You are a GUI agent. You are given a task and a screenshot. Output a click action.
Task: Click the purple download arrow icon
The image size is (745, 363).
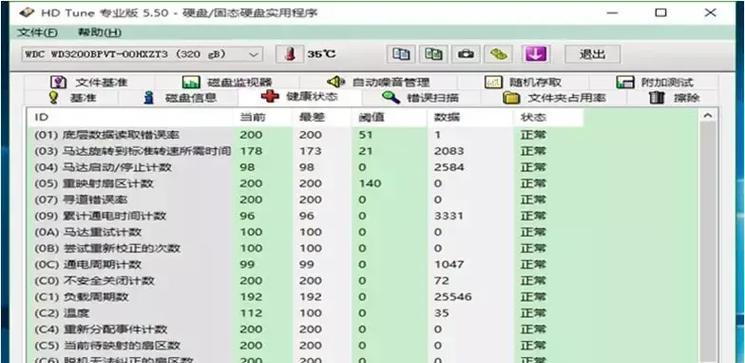536,54
